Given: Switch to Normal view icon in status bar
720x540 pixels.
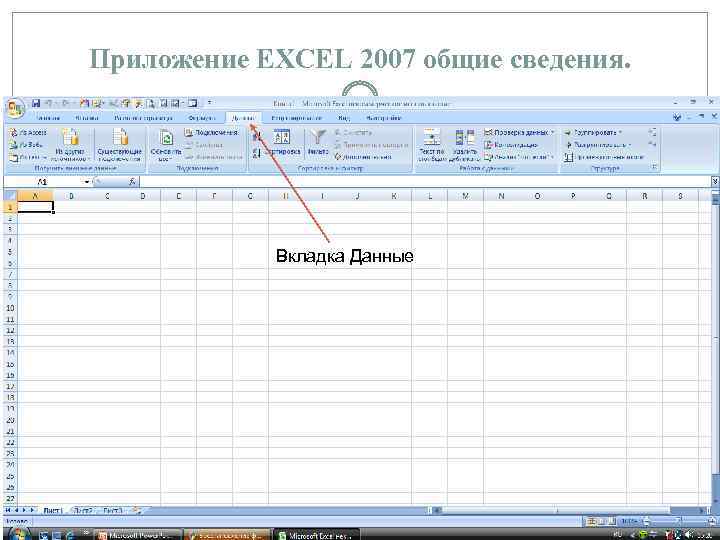Looking at the screenshot, I should (x=592, y=522).
